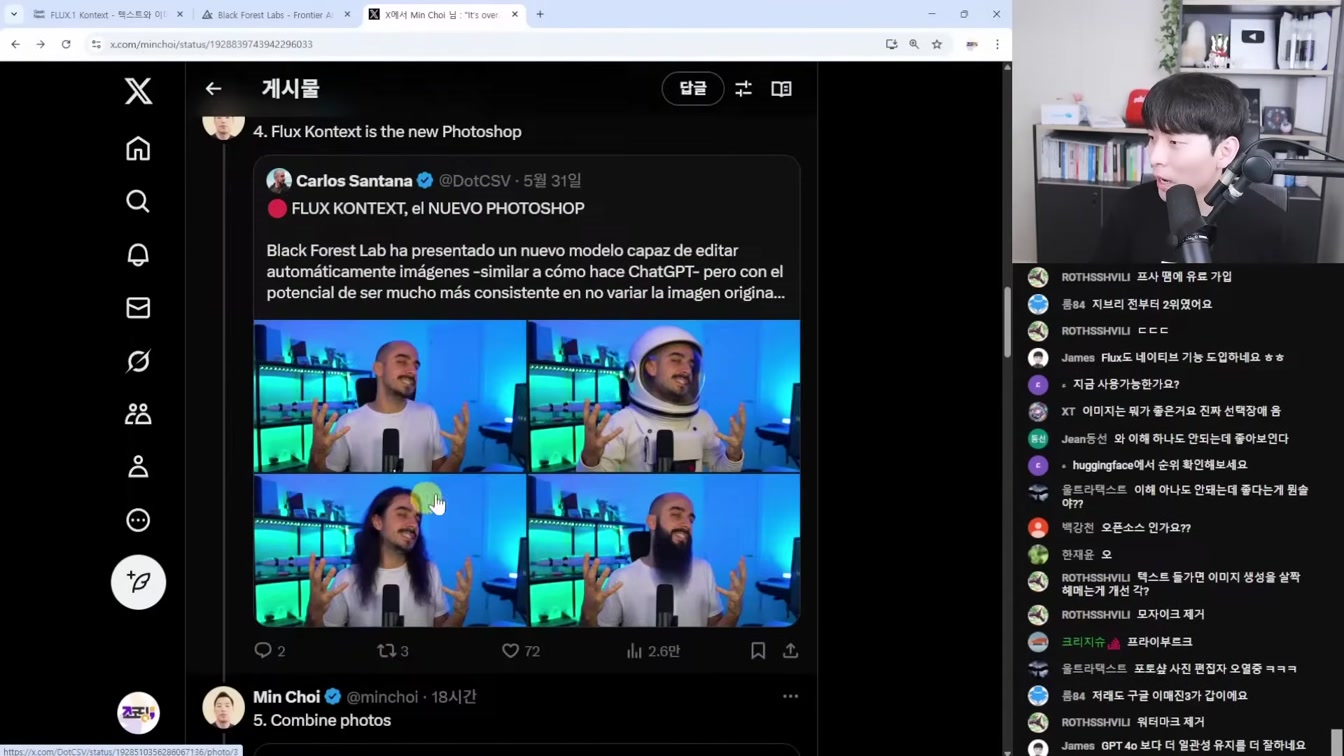Viewport: 1344px width, 756px height.
Task: Open the tab search dropdown arrow
Action: click(x=13, y=14)
